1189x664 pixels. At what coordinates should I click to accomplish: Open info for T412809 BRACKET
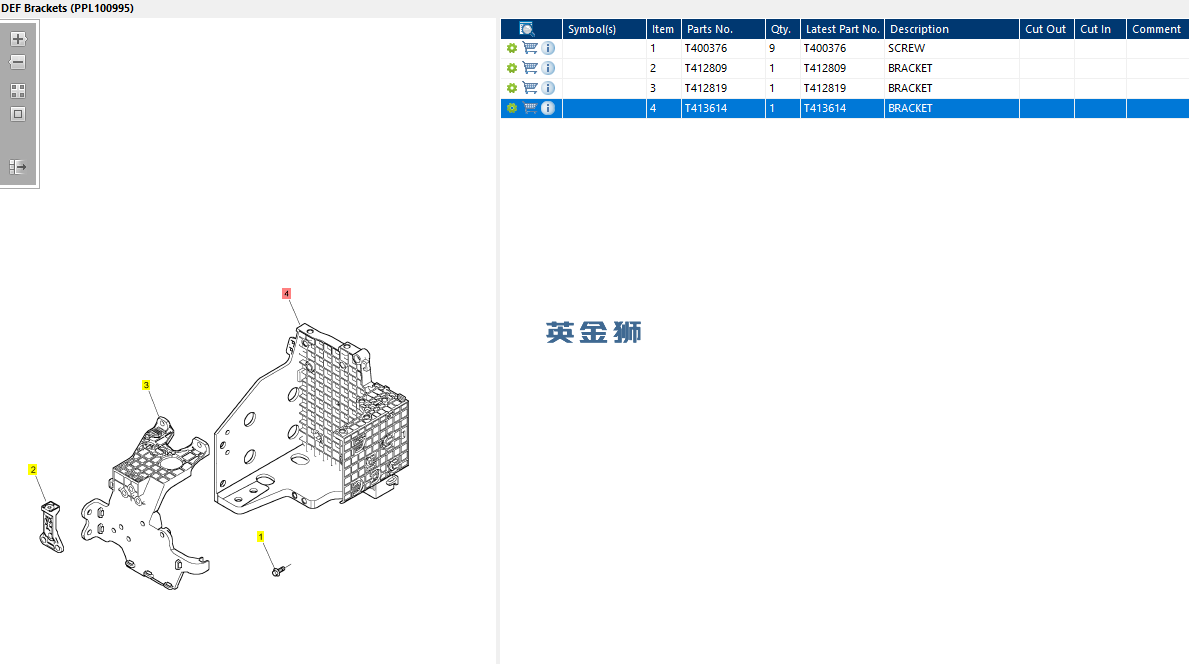548,68
